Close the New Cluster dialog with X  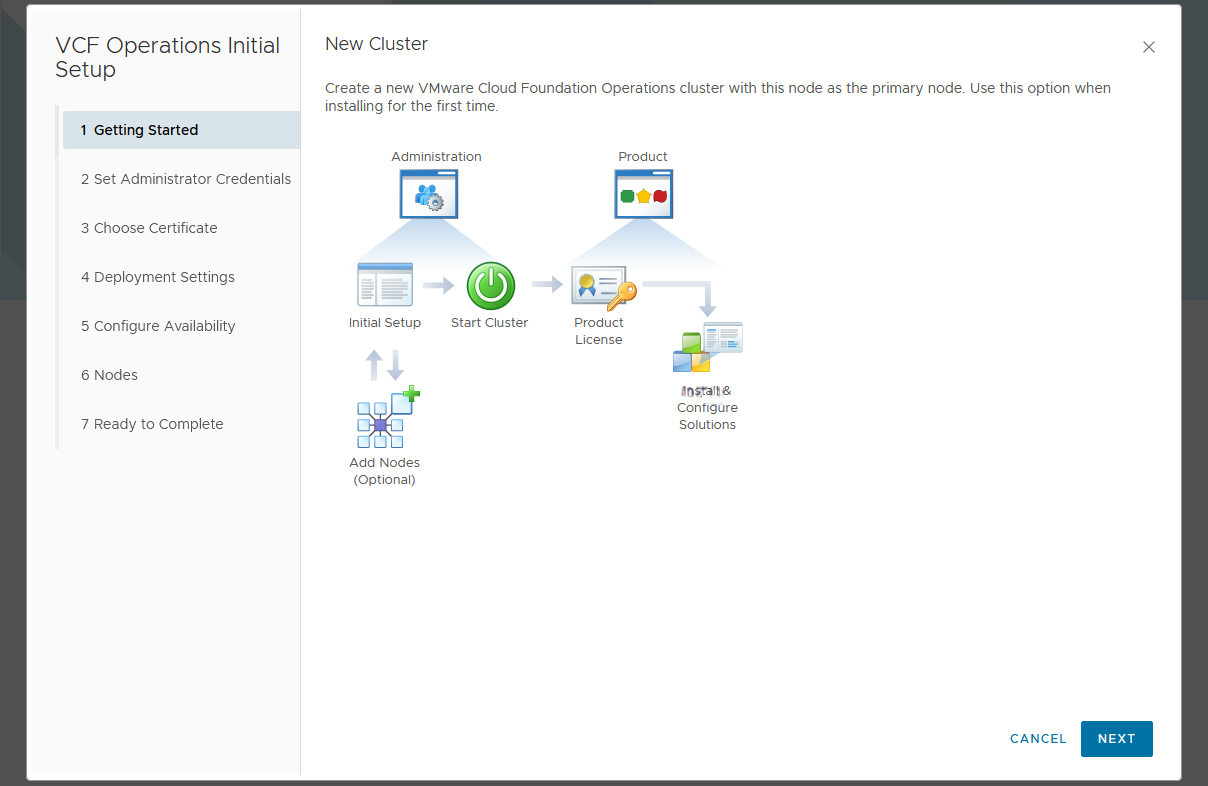click(x=1149, y=47)
